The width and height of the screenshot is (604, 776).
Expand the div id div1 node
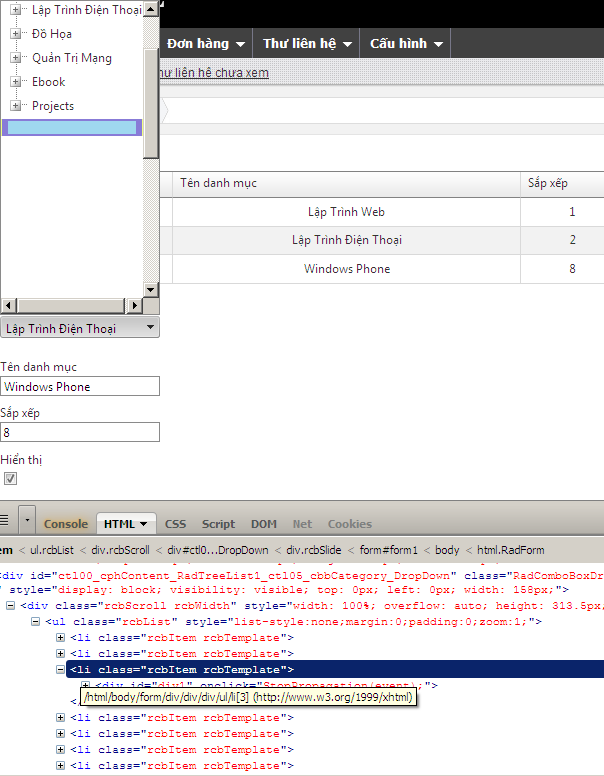(x=85, y=685)
